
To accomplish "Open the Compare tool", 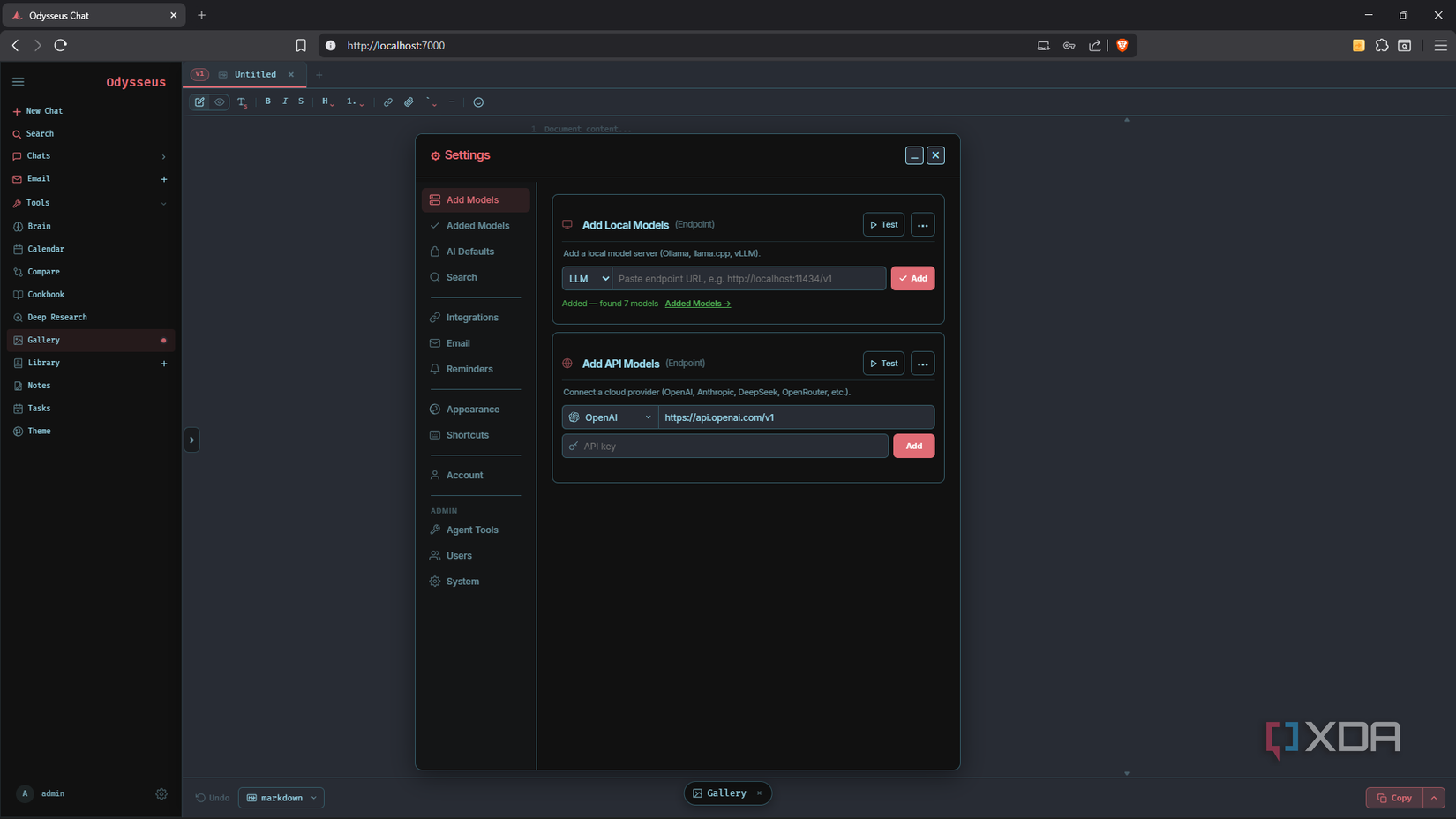I will click(43, 273).
